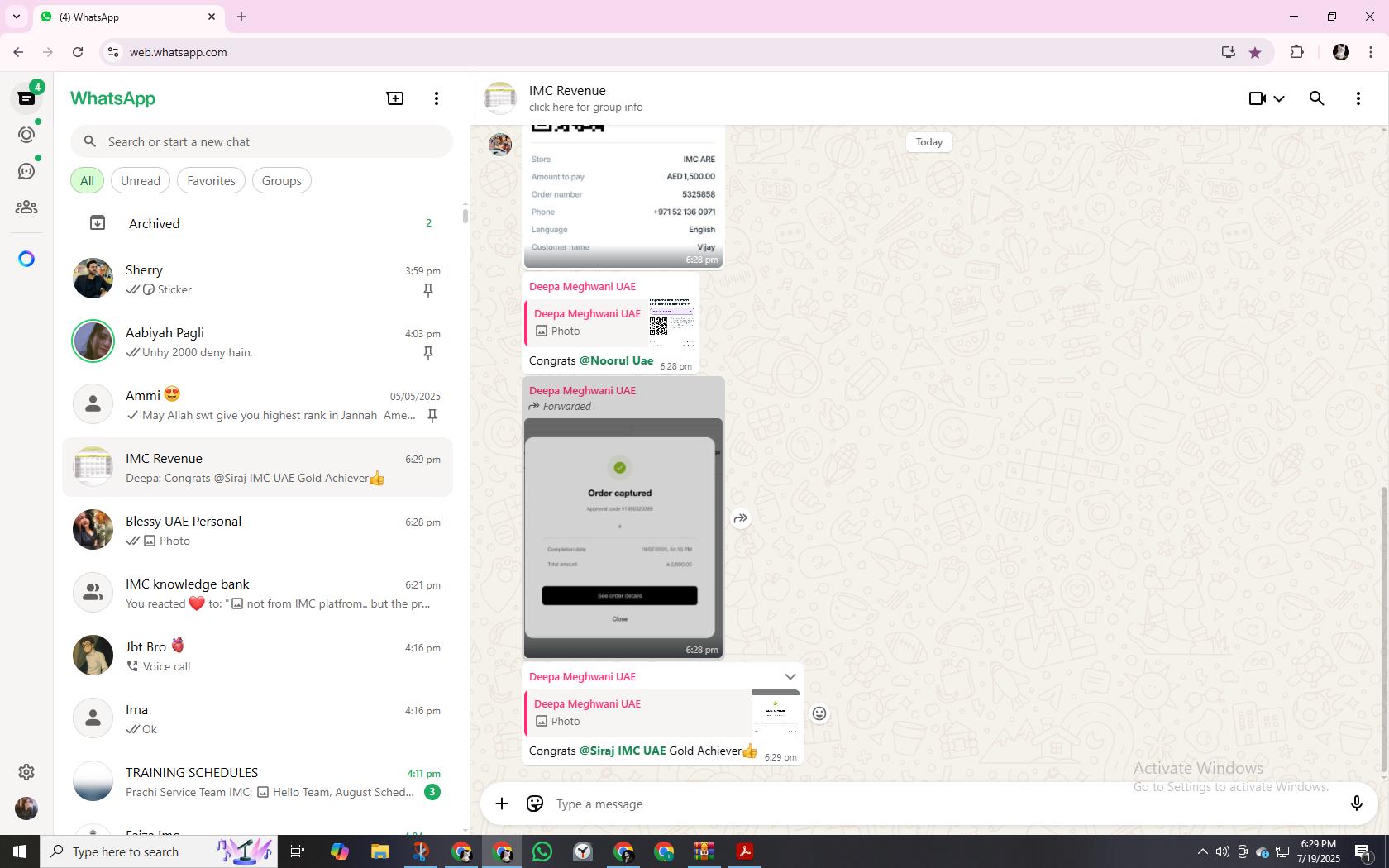Viewport: 1389px width, 868px height.
Task: Click the web.whatsapp.com address bar
Action: pyautogui.click(x=661, y=52)
